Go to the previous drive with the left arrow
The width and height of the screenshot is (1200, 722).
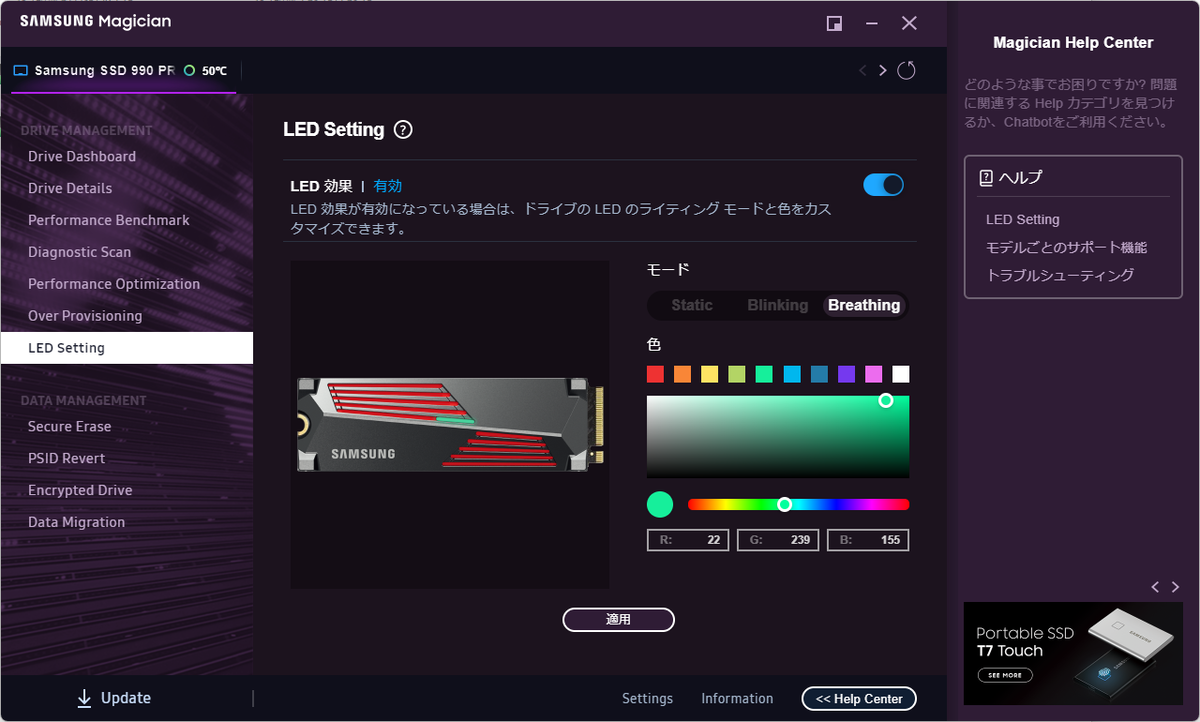tap(863, 70)
